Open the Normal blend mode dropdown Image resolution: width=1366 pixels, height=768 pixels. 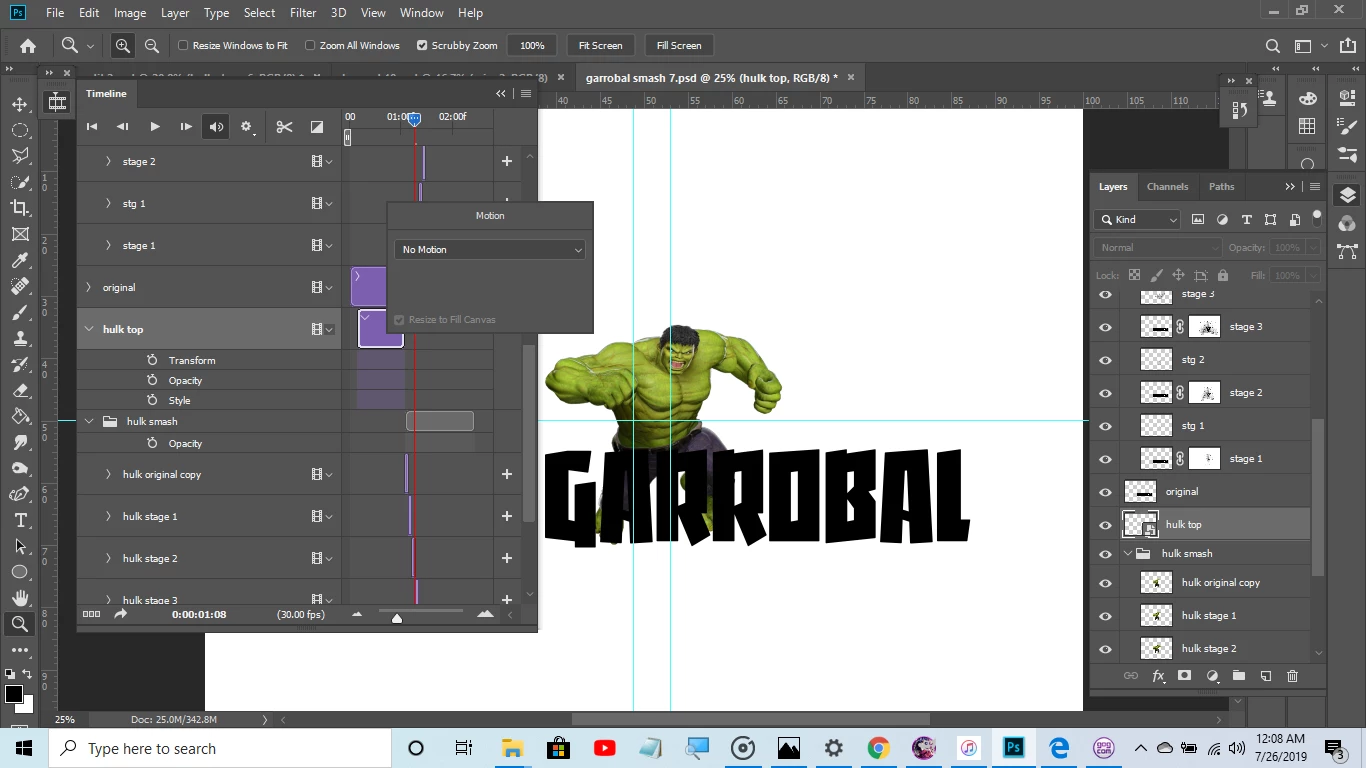[1158, 247]
